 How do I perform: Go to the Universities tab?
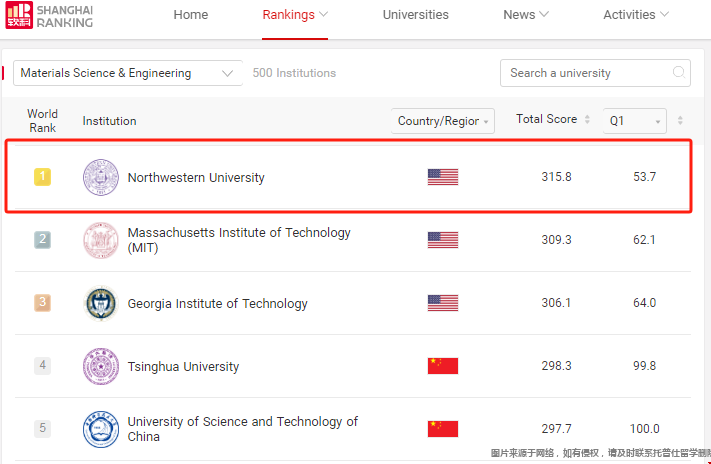pyautogui.click(x=415, y=15)
